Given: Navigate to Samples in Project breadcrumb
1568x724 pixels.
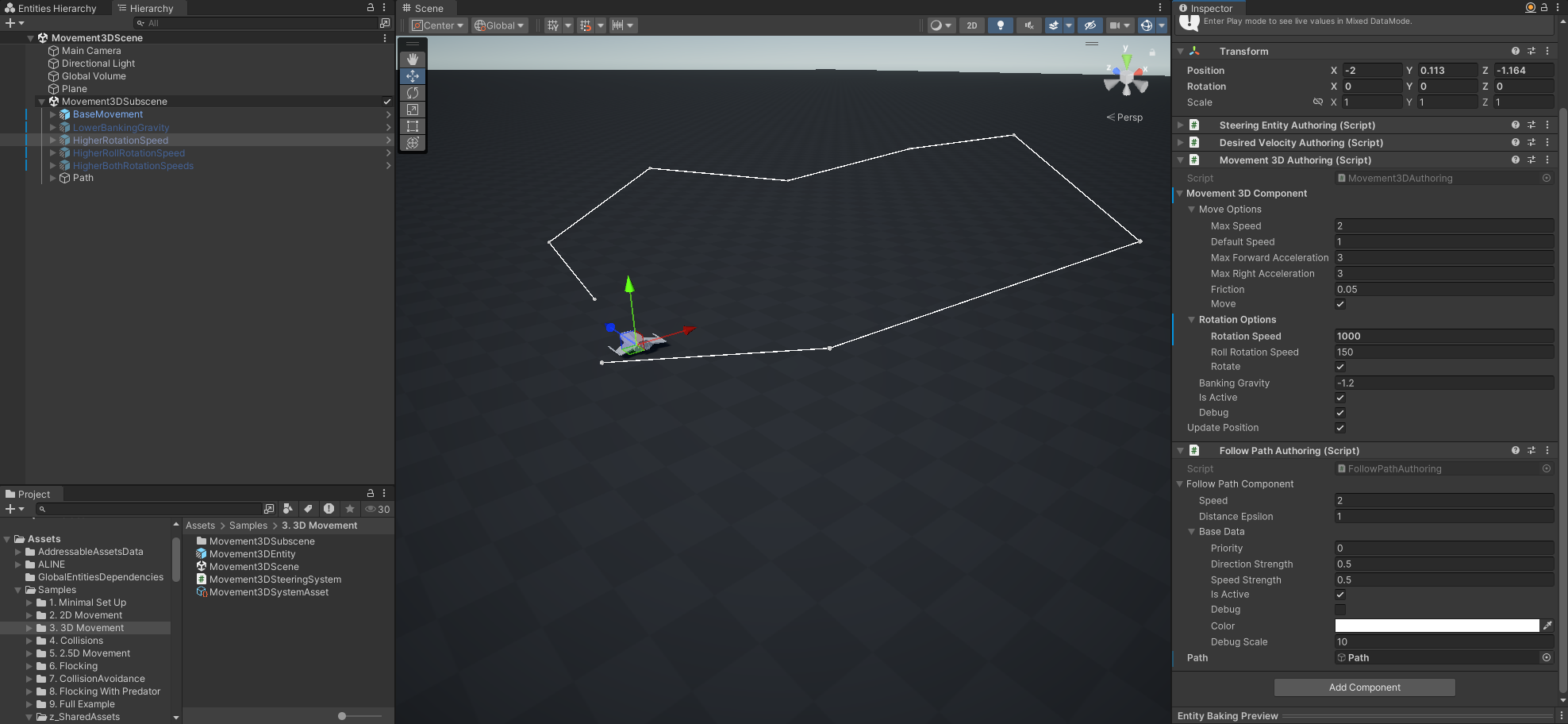Looking at the screenshot, I should (x=248, y=526).
